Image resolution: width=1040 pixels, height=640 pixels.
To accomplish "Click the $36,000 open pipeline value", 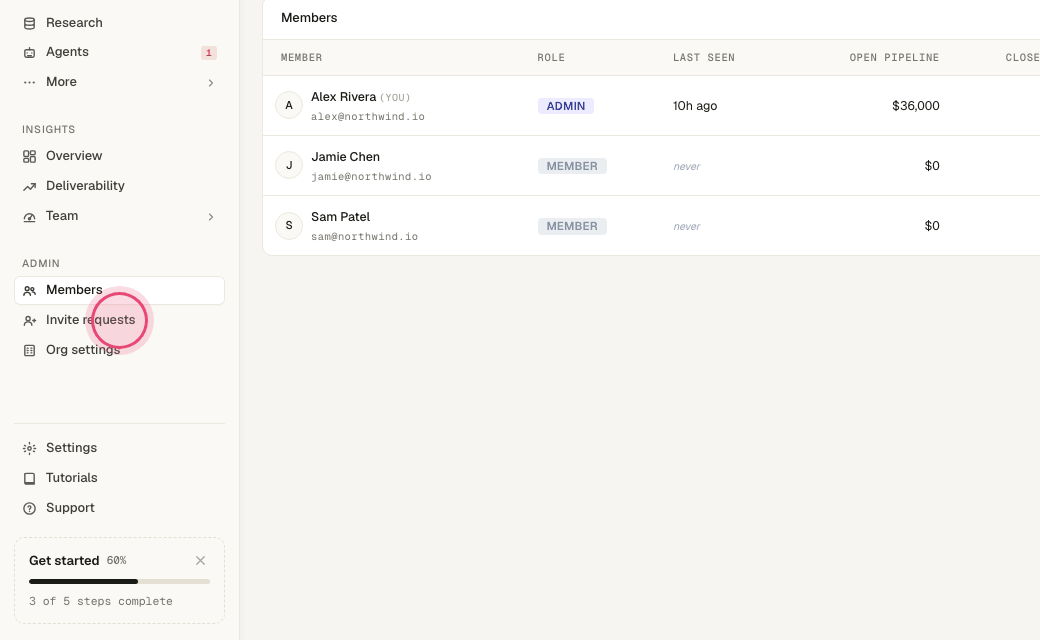I will click(x=915, y=105).
